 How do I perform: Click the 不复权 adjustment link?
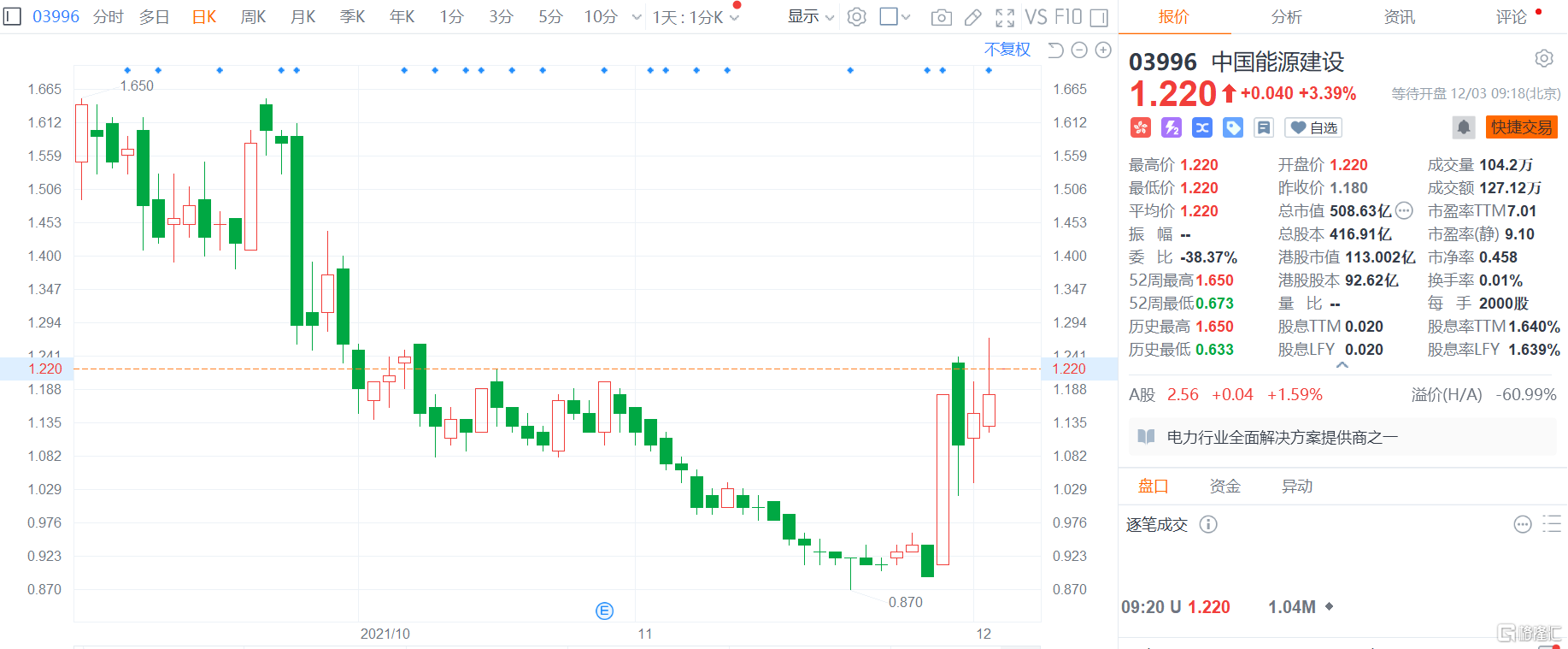pyautogui.click(x=1007, y=50)
